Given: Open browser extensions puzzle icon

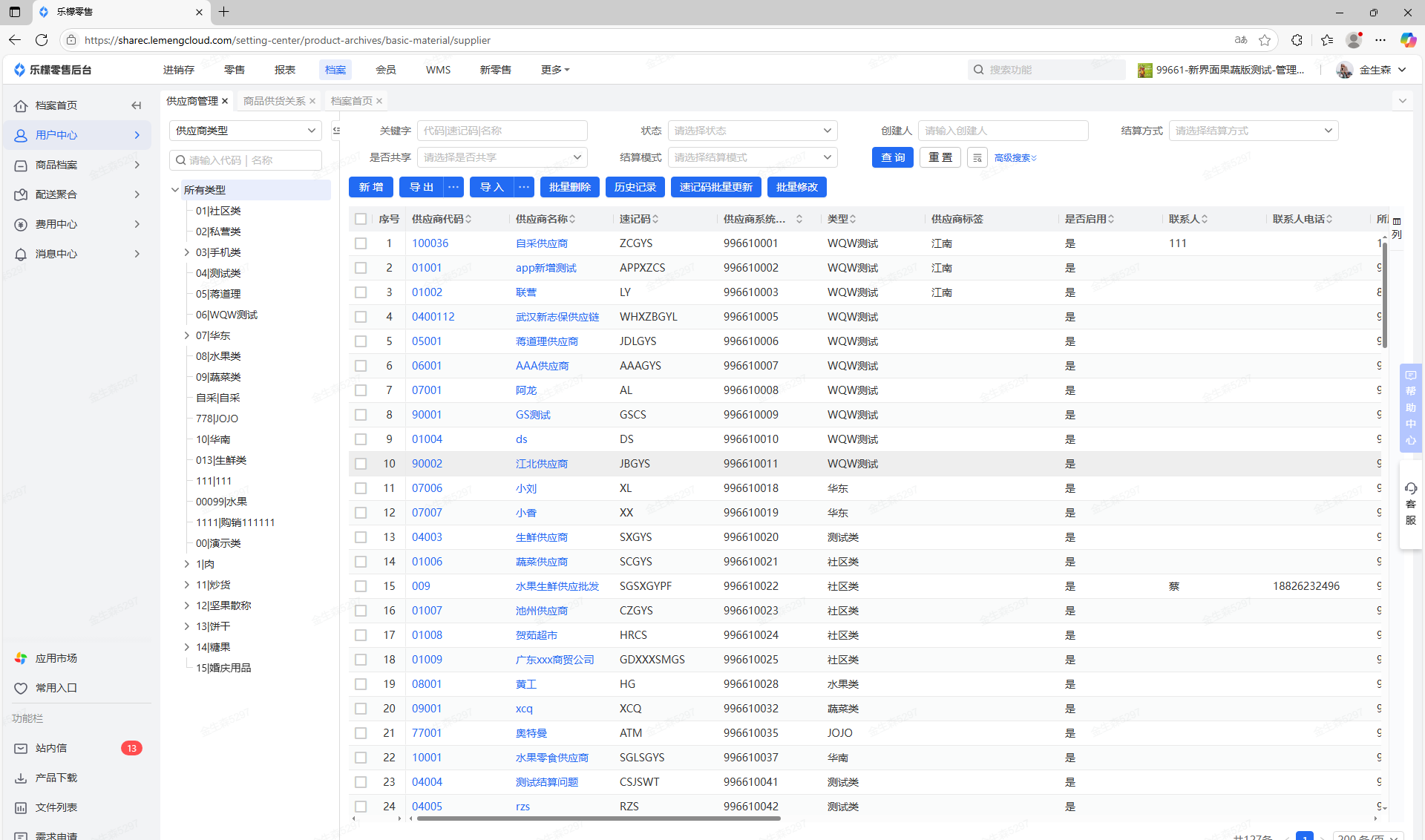Looking at the screenshot, I should [x=1297, y=40].
